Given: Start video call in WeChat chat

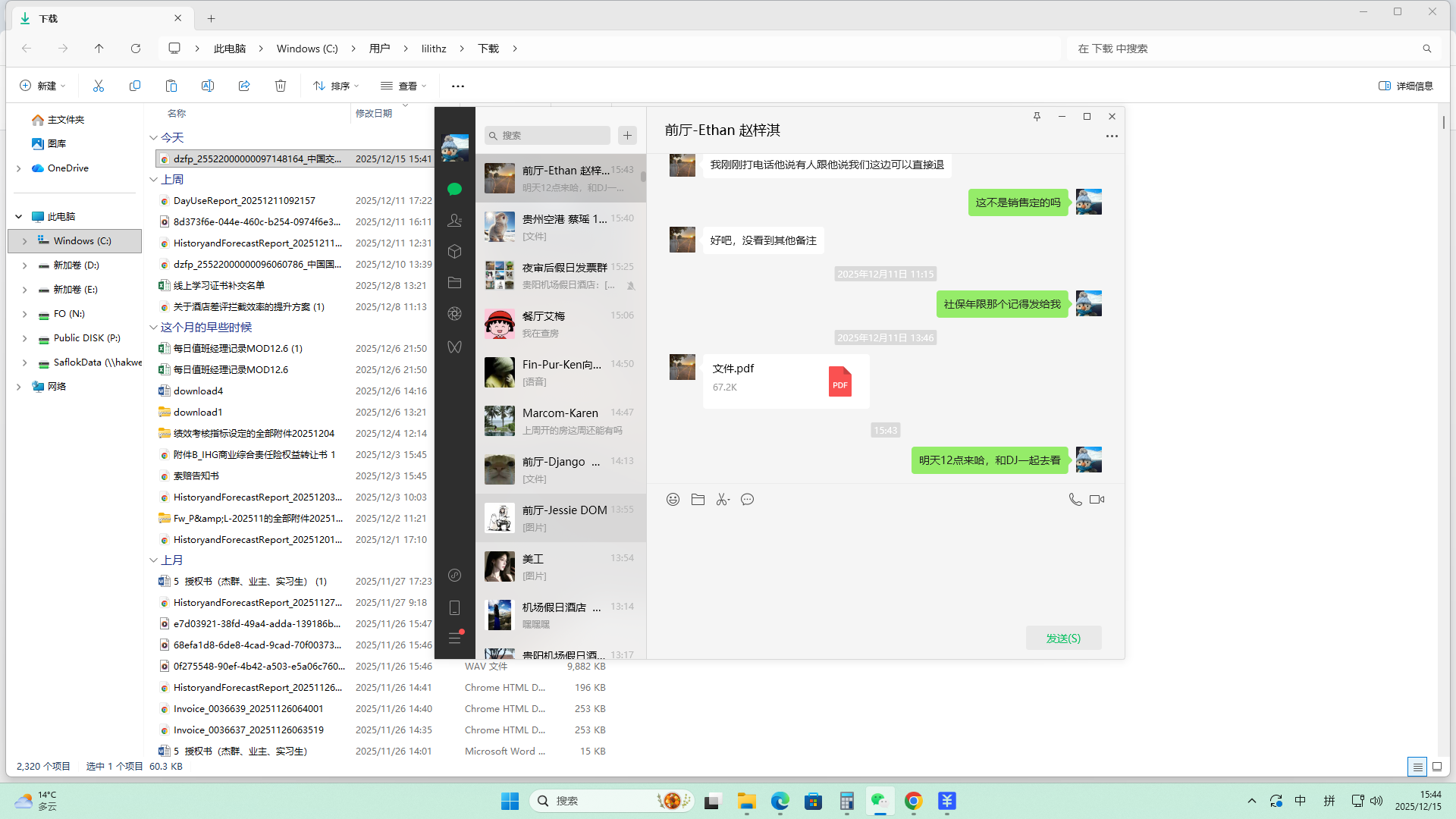Looking at the screenshot, I should click(x=1097, y=500).
